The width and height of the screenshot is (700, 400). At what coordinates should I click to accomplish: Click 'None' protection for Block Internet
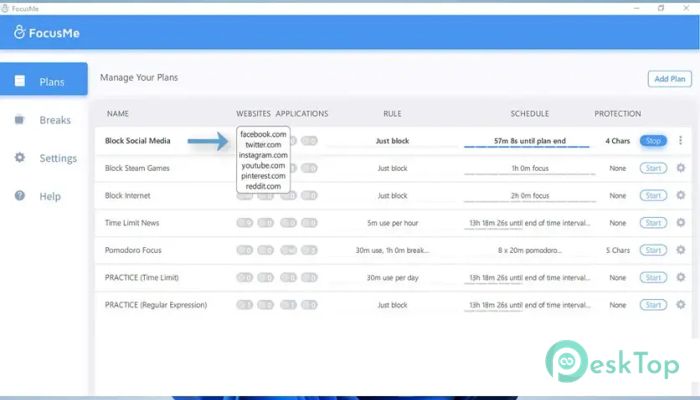617,196
